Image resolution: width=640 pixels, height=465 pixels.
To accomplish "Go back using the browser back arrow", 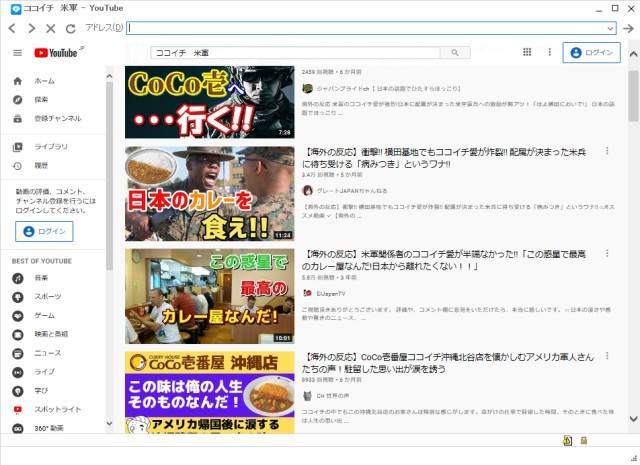I will 12,28.
